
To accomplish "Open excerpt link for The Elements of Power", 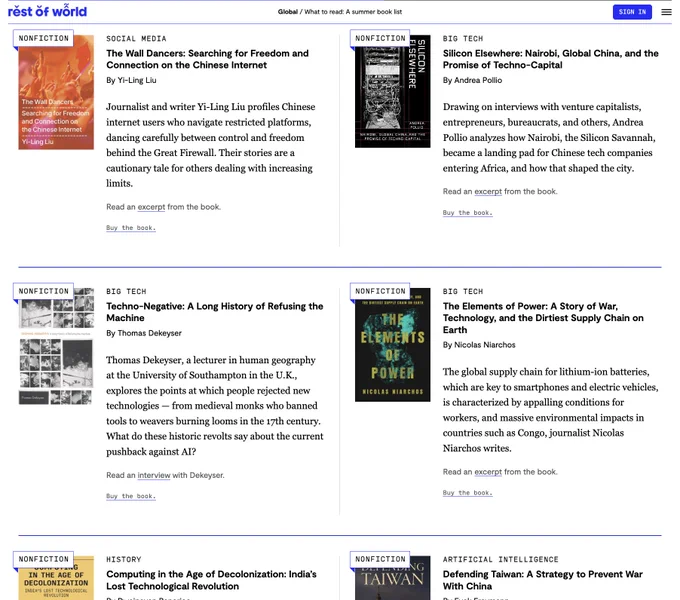I will 488,472.
